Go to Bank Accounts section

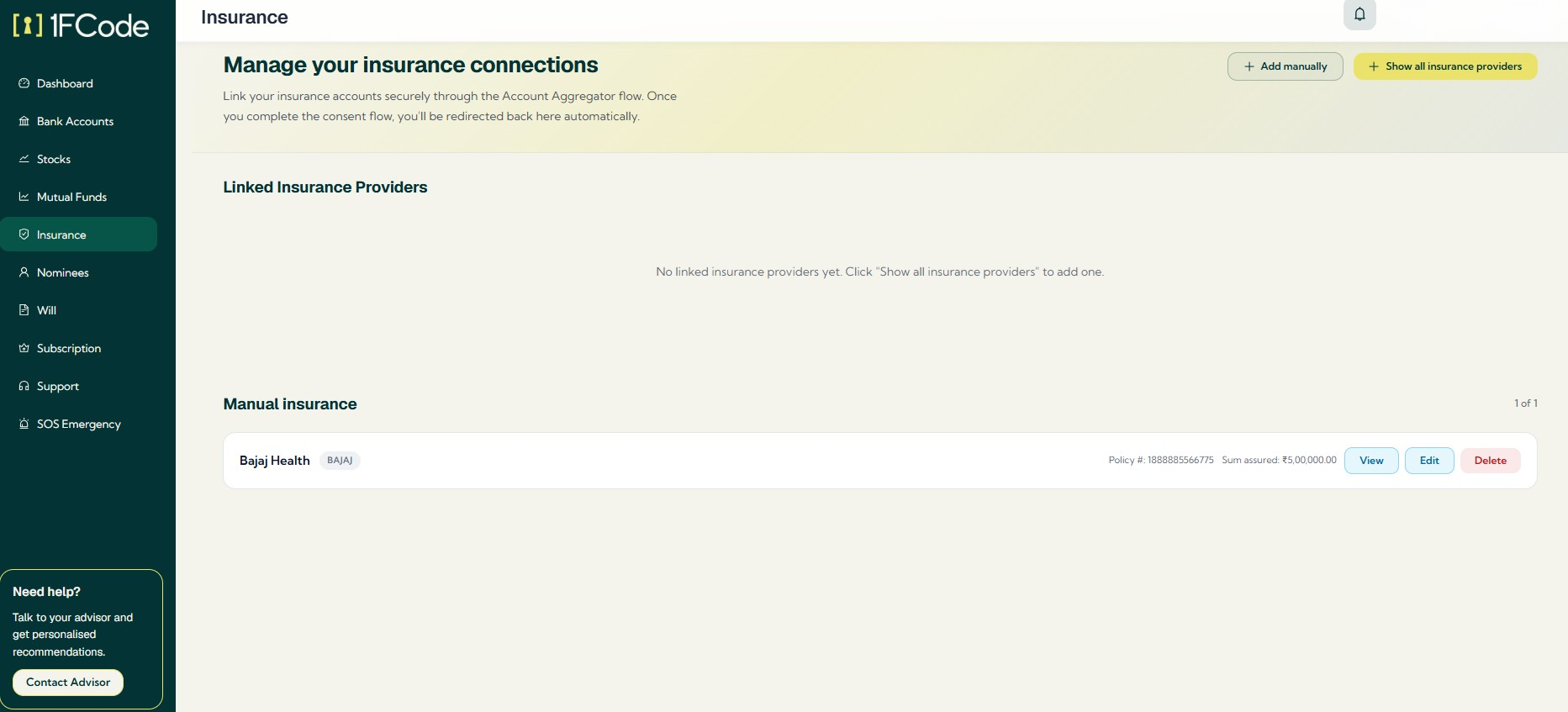[79, 121]
